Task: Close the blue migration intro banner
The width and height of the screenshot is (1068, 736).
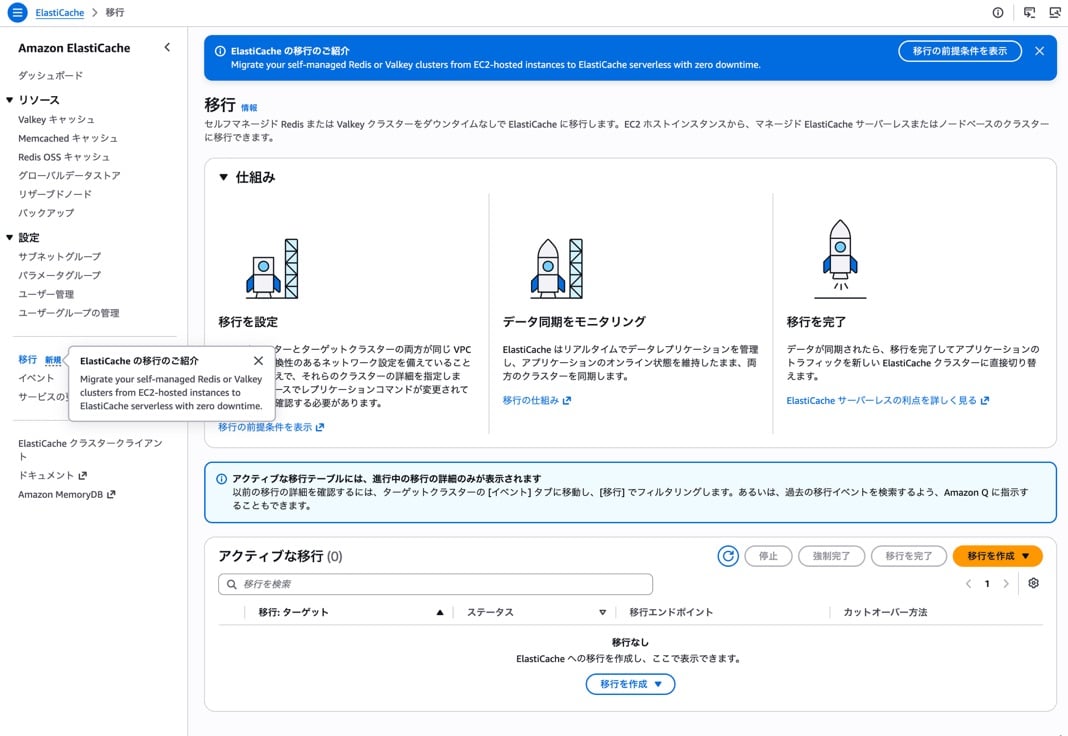Action: point(1039,51)
